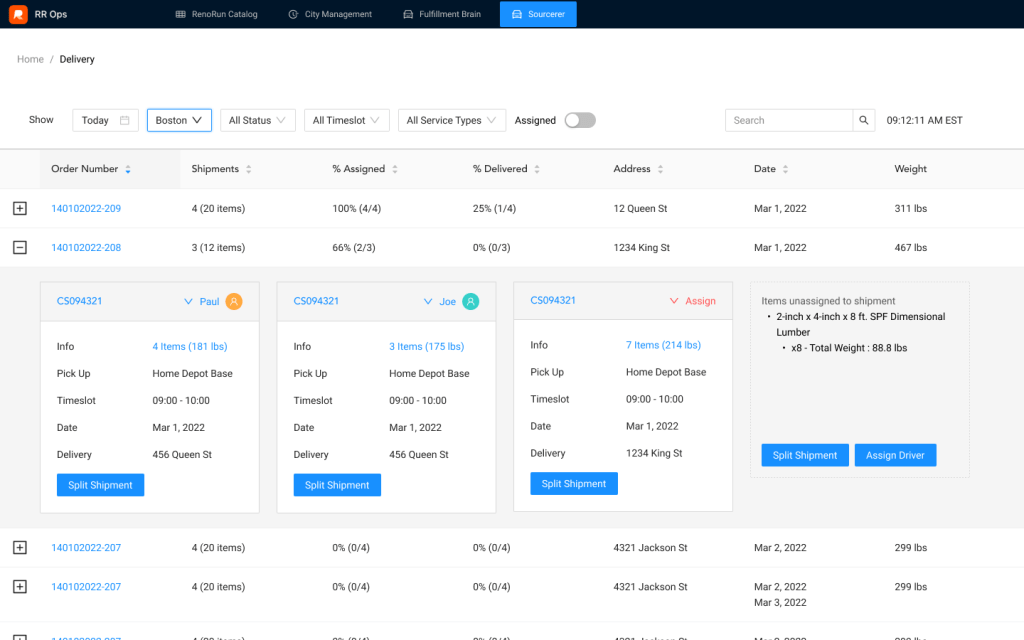Open the All Status dropdown
1024x640 pixels.
click(x=257, y=120)
